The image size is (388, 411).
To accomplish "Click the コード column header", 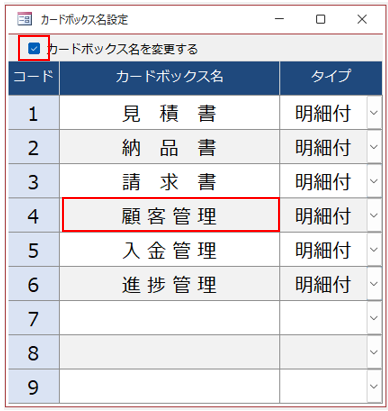I will [x=34, y=78].
